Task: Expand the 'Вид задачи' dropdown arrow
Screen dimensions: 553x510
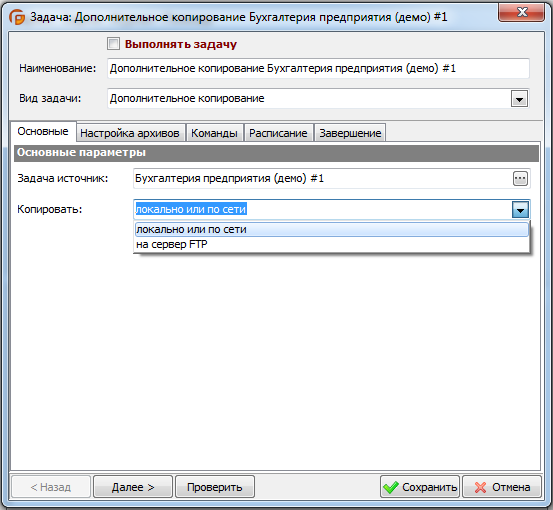Action: tap(519, 99)
